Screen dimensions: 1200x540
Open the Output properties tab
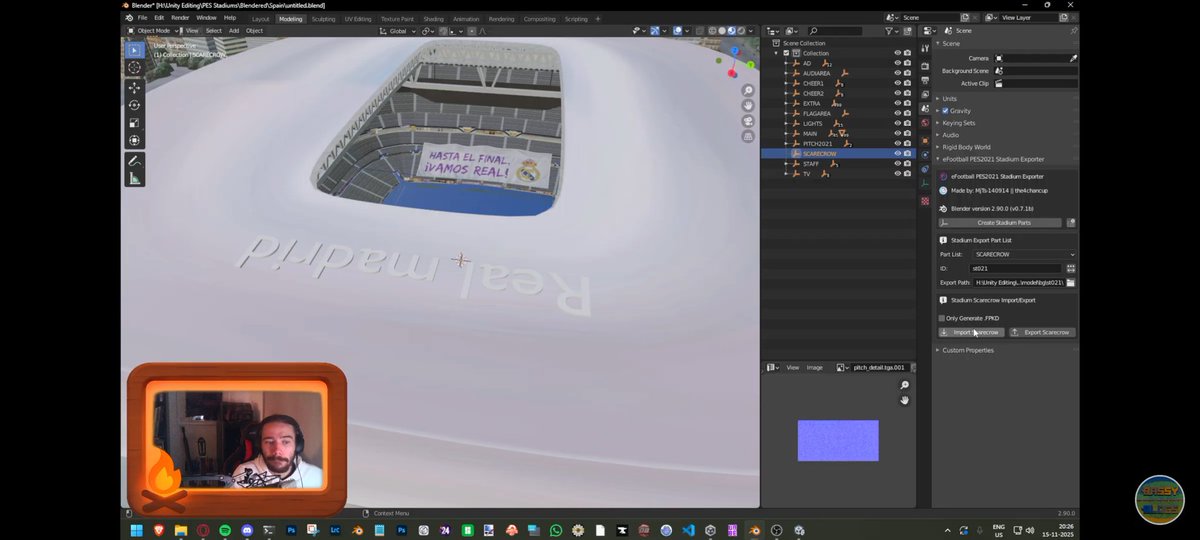click(x=925, y=79)
